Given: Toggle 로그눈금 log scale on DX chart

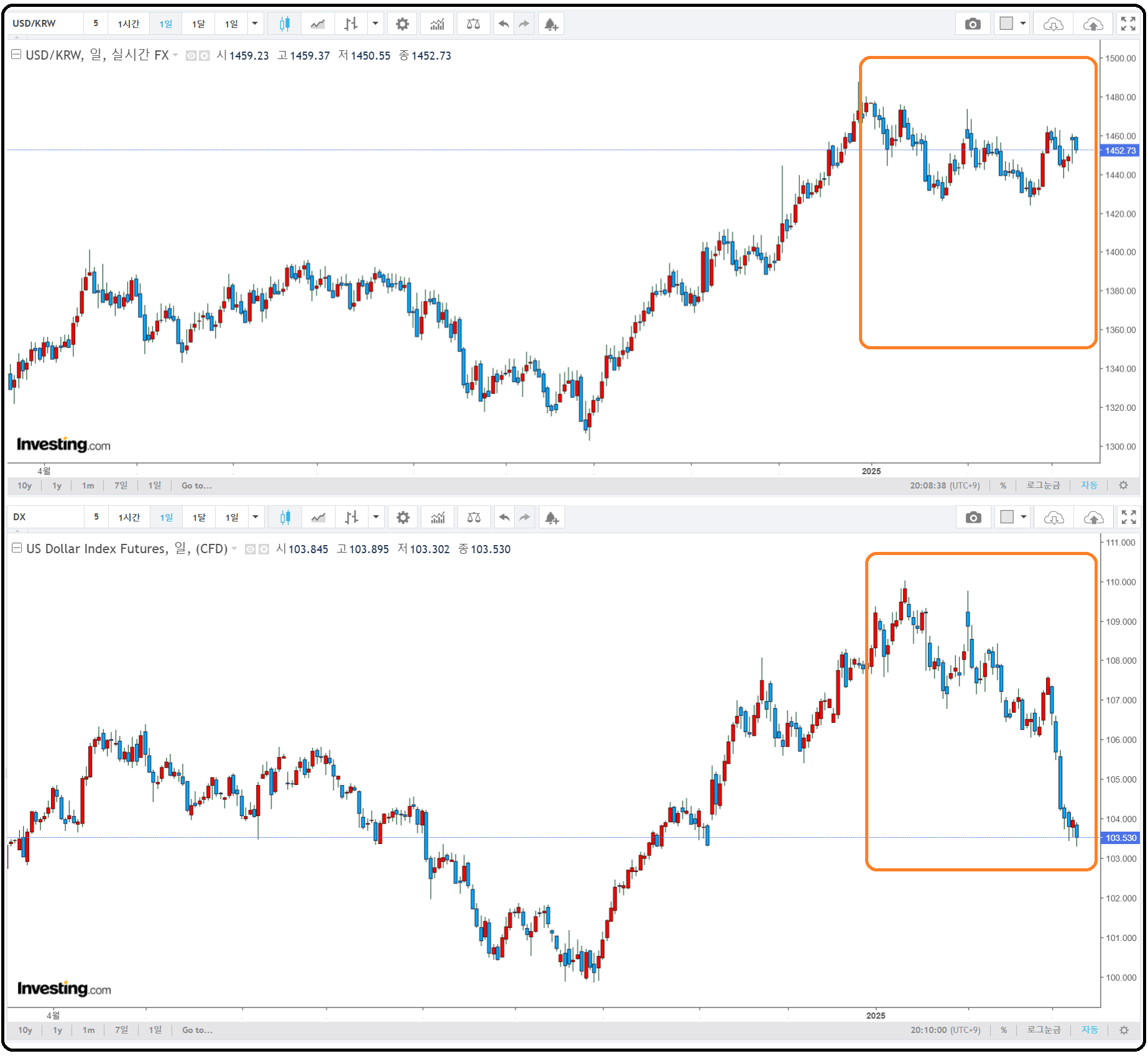Looking at the screenshot, I should coord(1044,1030).
